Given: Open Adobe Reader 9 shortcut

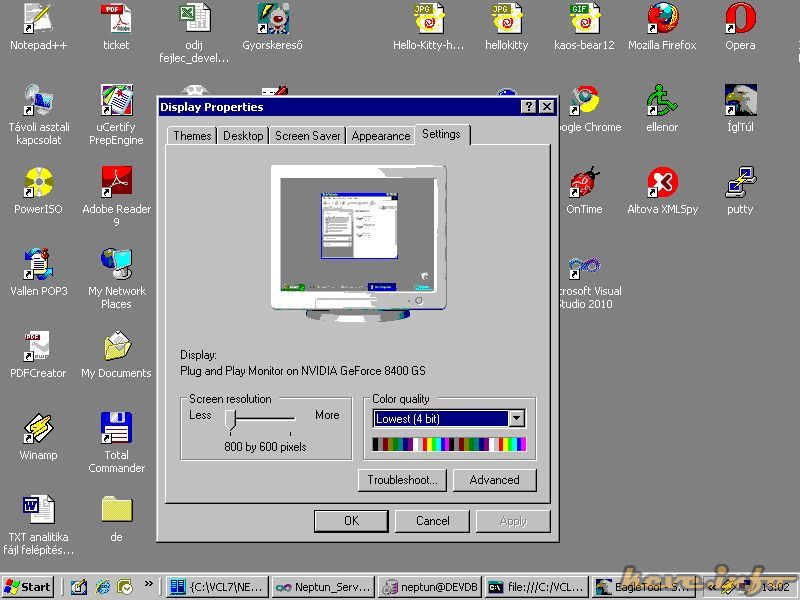Looking at the screenshot, I should (116, 183).
